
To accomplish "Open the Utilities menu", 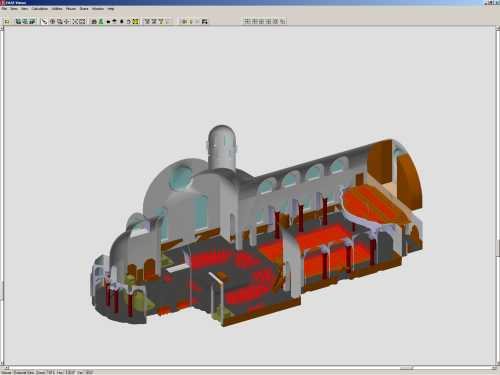I will pyautogui.click(x=57, y=9).
